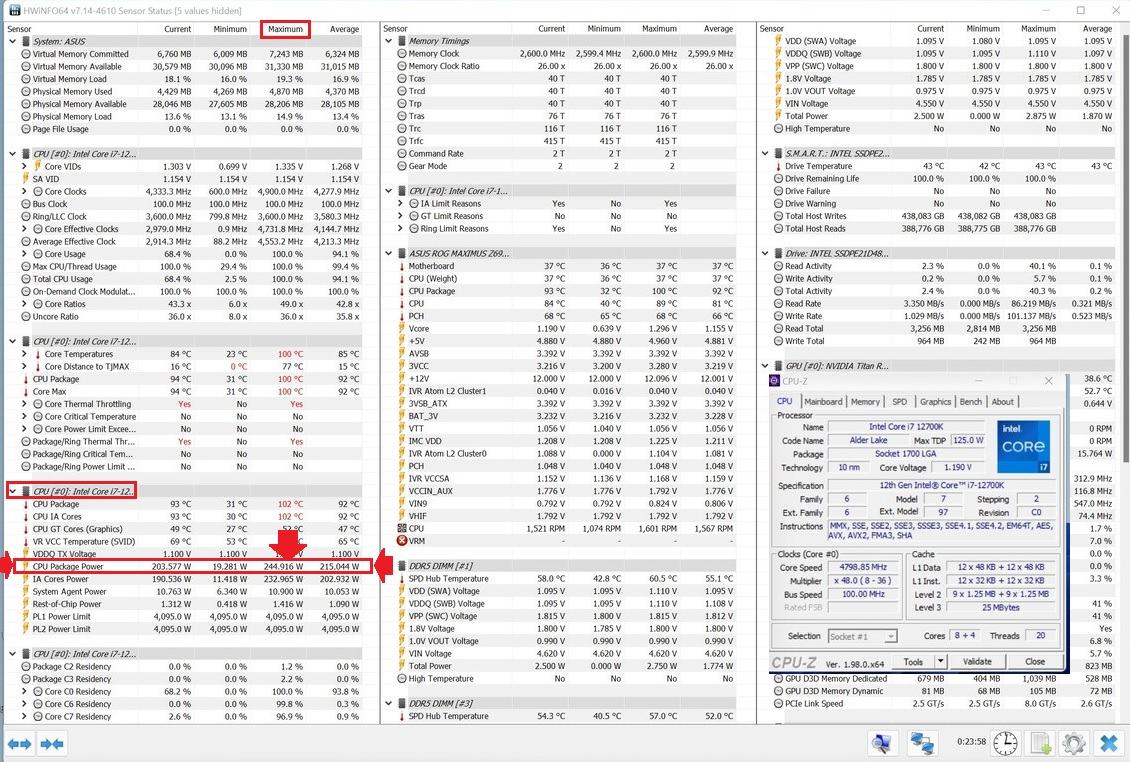
Task: Select the CPU Package Power row
Action: click(190, 567)
